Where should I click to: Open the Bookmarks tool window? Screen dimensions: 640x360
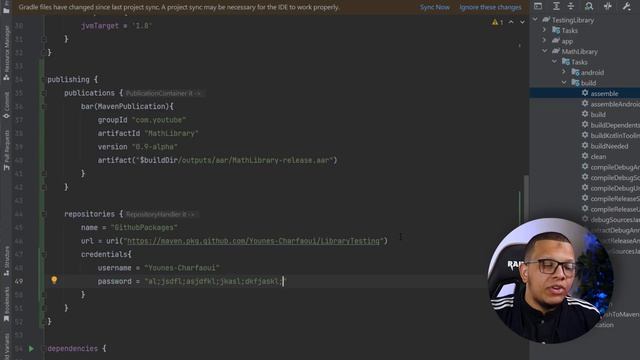[6, 303]
